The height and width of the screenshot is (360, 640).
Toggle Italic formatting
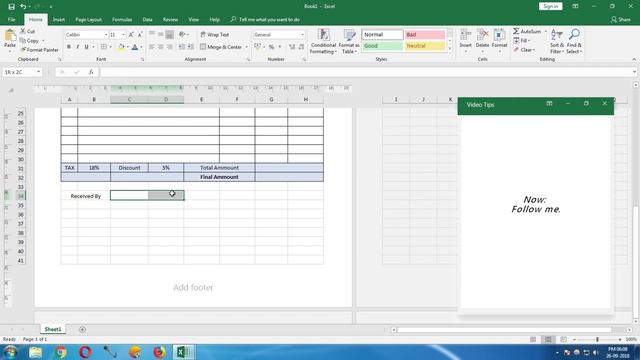pyautogui.click(x=78, y=47)
